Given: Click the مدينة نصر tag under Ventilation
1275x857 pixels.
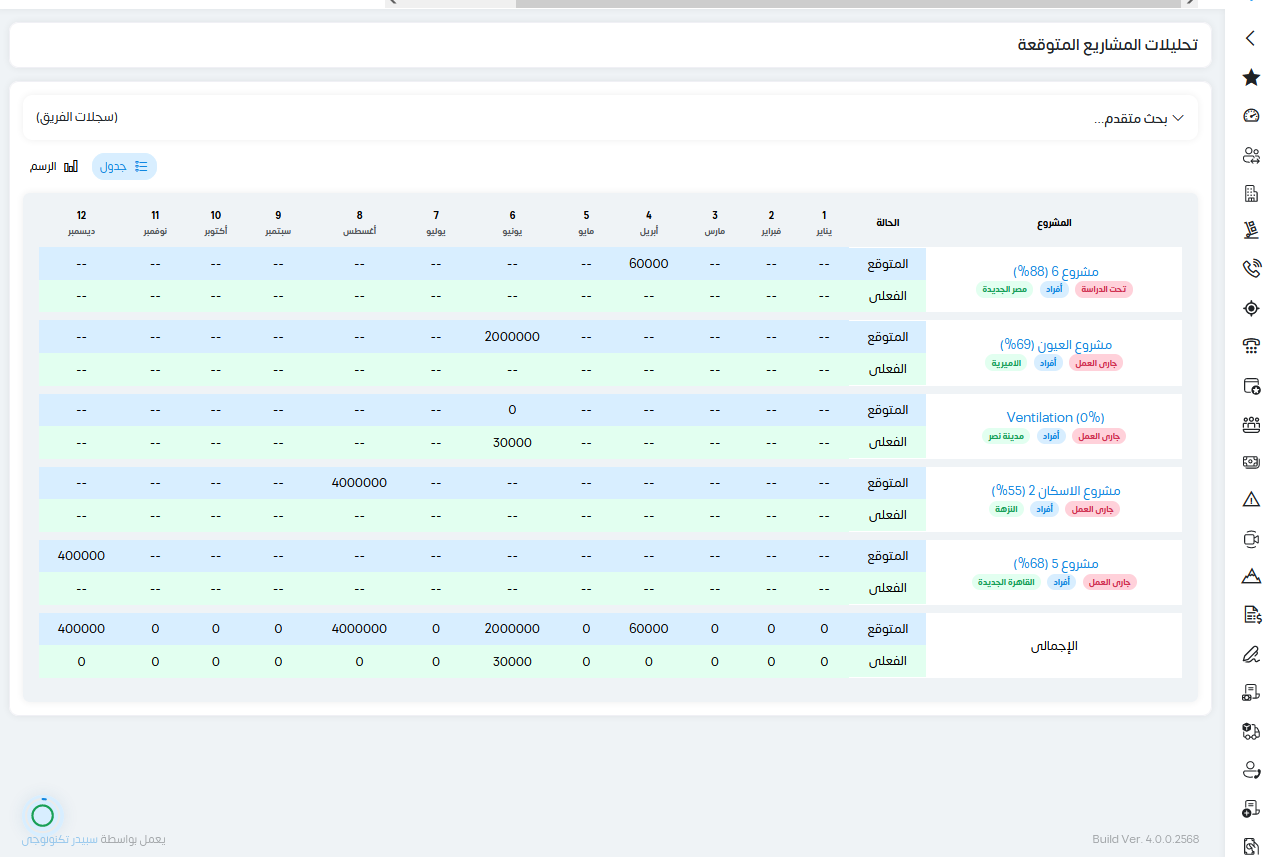Looking at the screenshot, I should 1004,436.
